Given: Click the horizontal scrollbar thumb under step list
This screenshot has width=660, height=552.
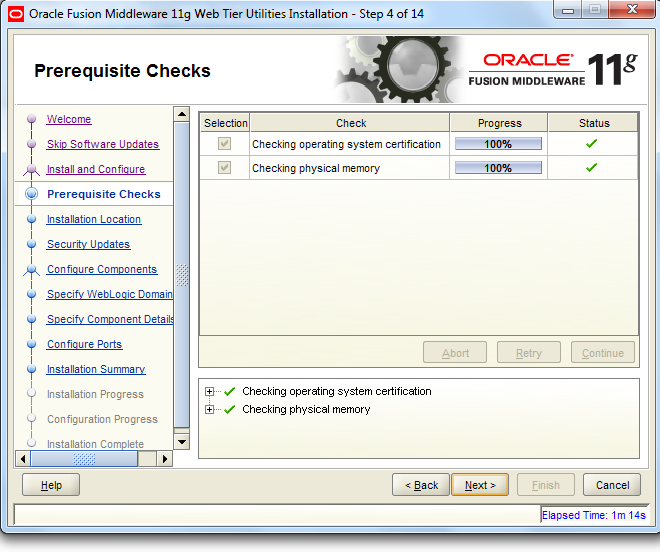Looking at the screenshot, I should click(84, 459).
